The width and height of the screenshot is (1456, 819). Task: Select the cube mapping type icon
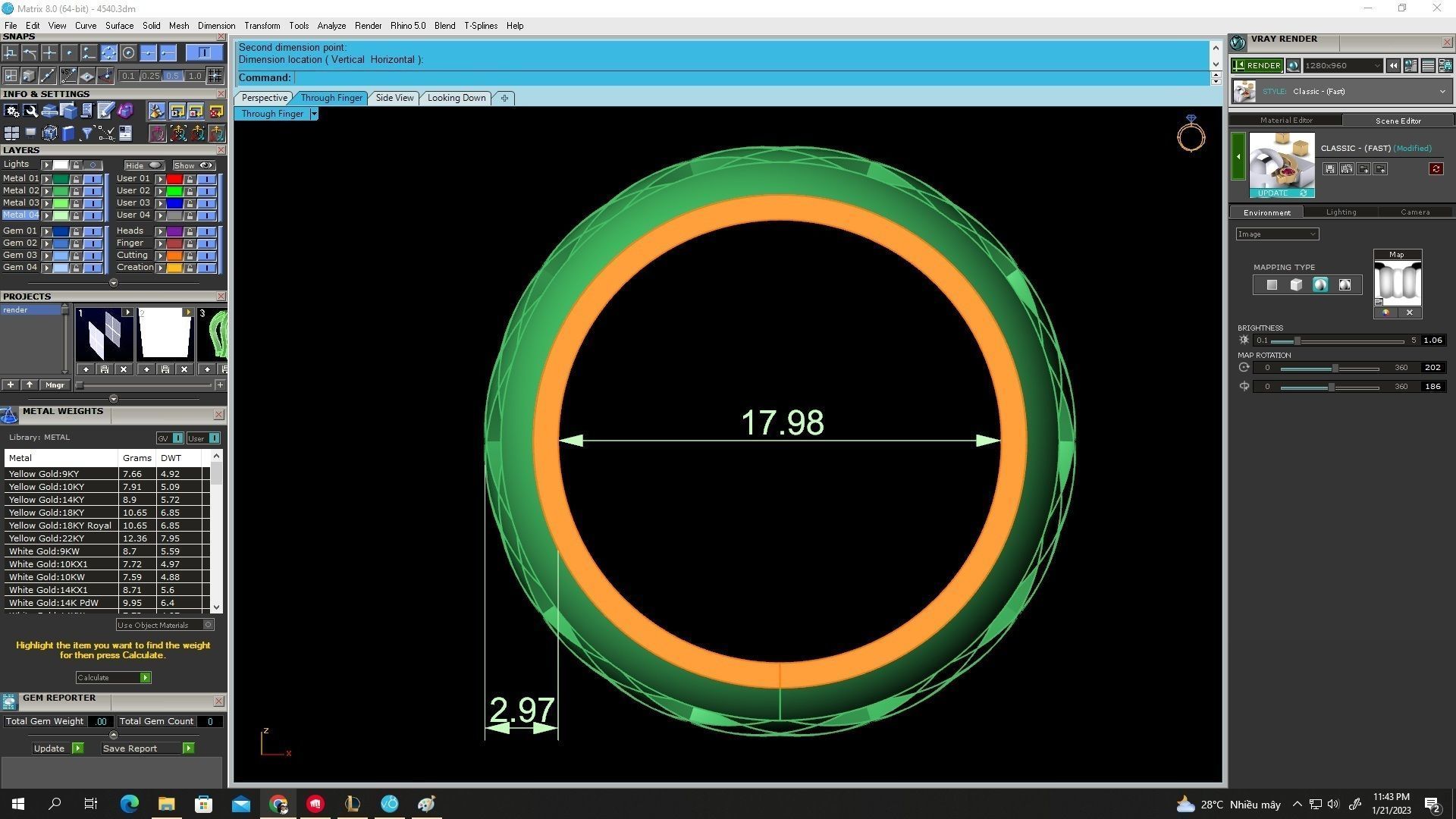coord(1296,285)
